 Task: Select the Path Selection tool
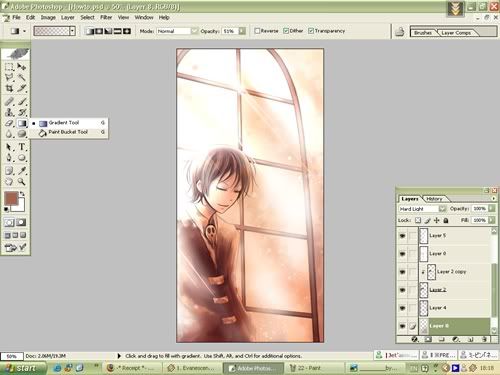[9, 147]
